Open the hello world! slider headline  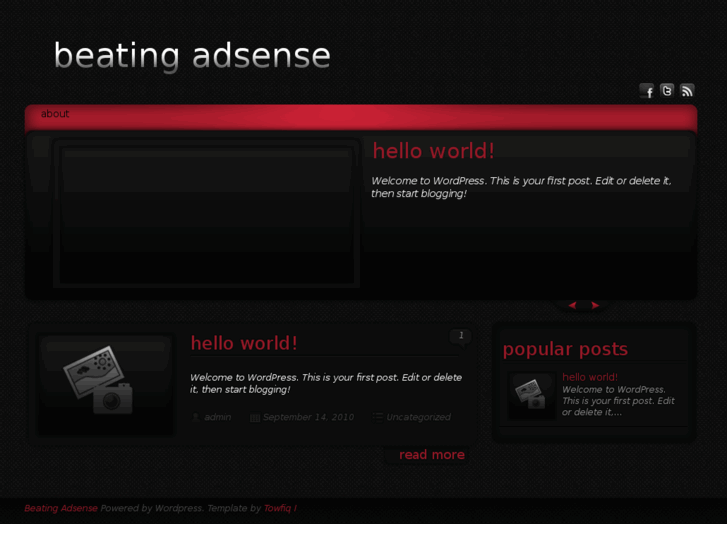click(434, 151)
